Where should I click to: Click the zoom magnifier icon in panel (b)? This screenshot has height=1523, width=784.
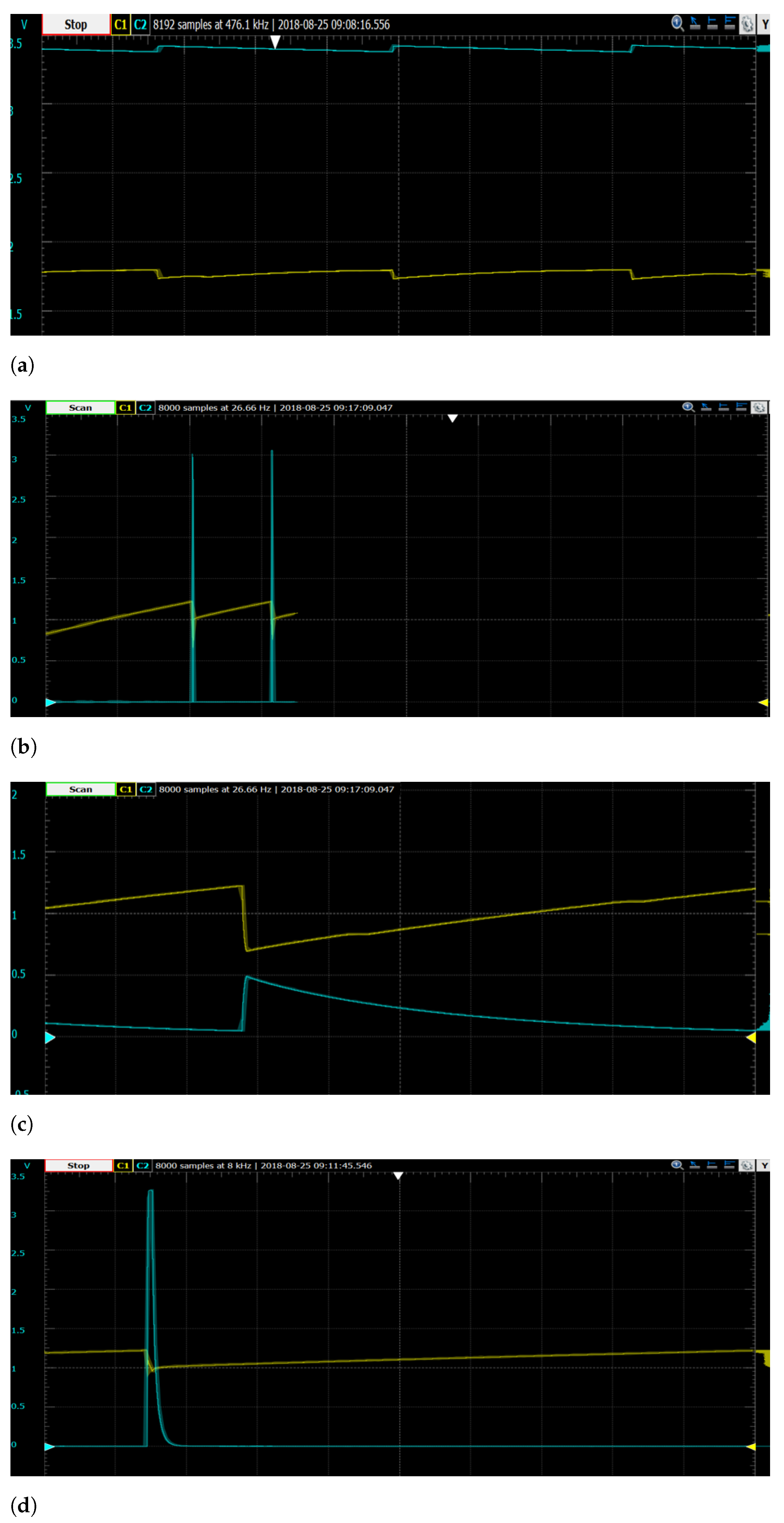[688, 407]
